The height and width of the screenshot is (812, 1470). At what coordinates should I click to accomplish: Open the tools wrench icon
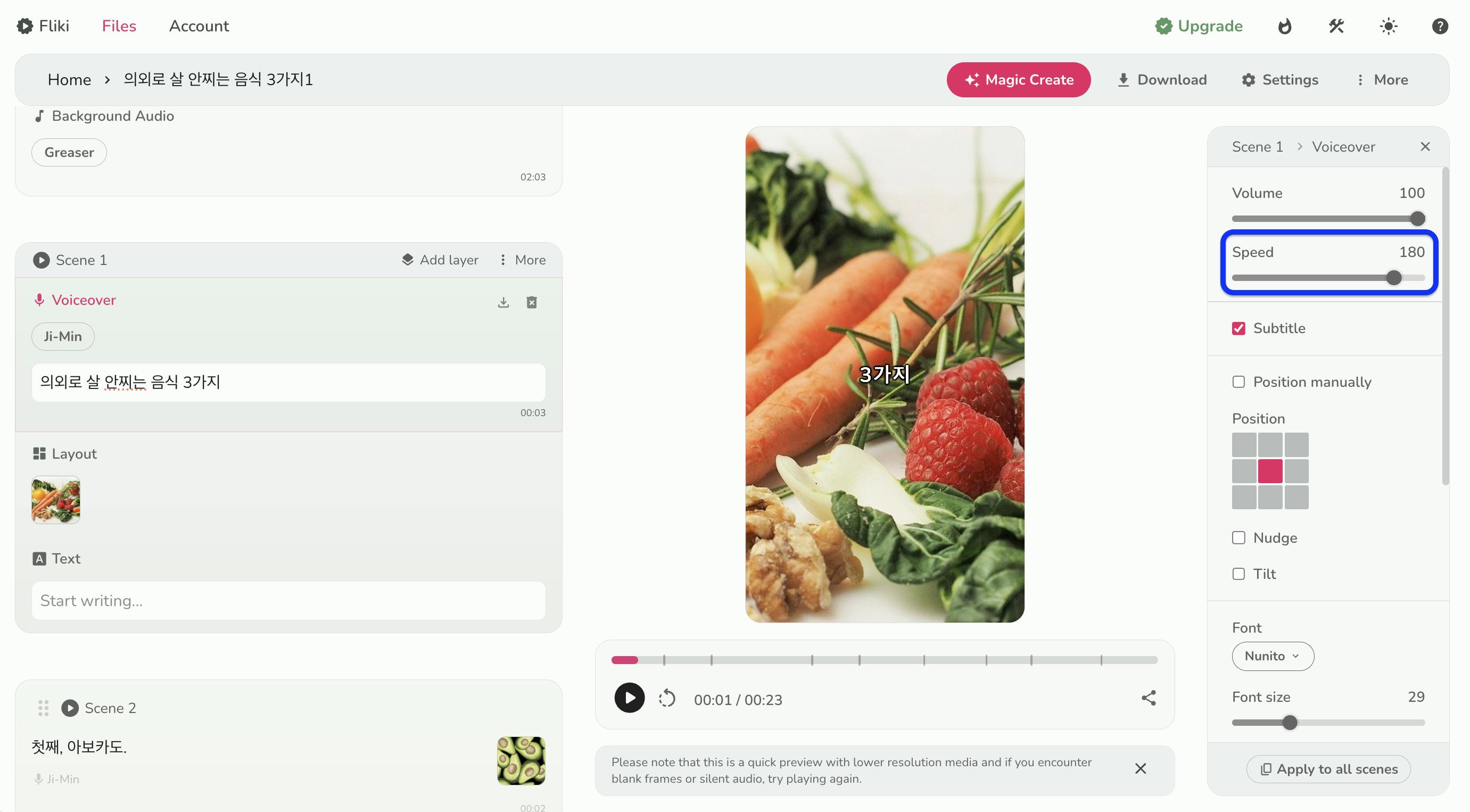[x=1336, y=26]
